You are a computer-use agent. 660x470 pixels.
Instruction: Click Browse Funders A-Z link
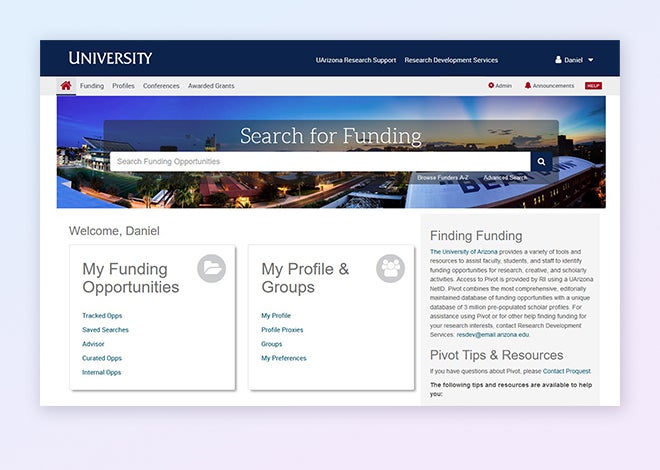pos(442,178)
